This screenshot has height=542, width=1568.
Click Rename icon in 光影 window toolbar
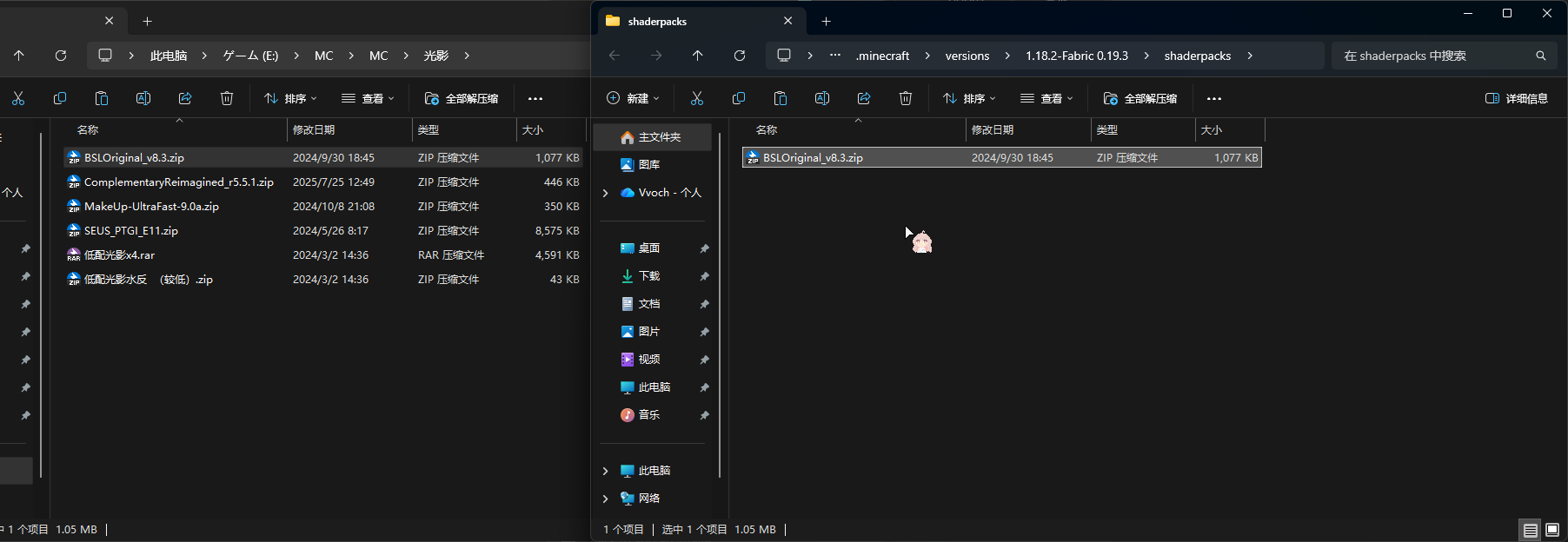143,98
